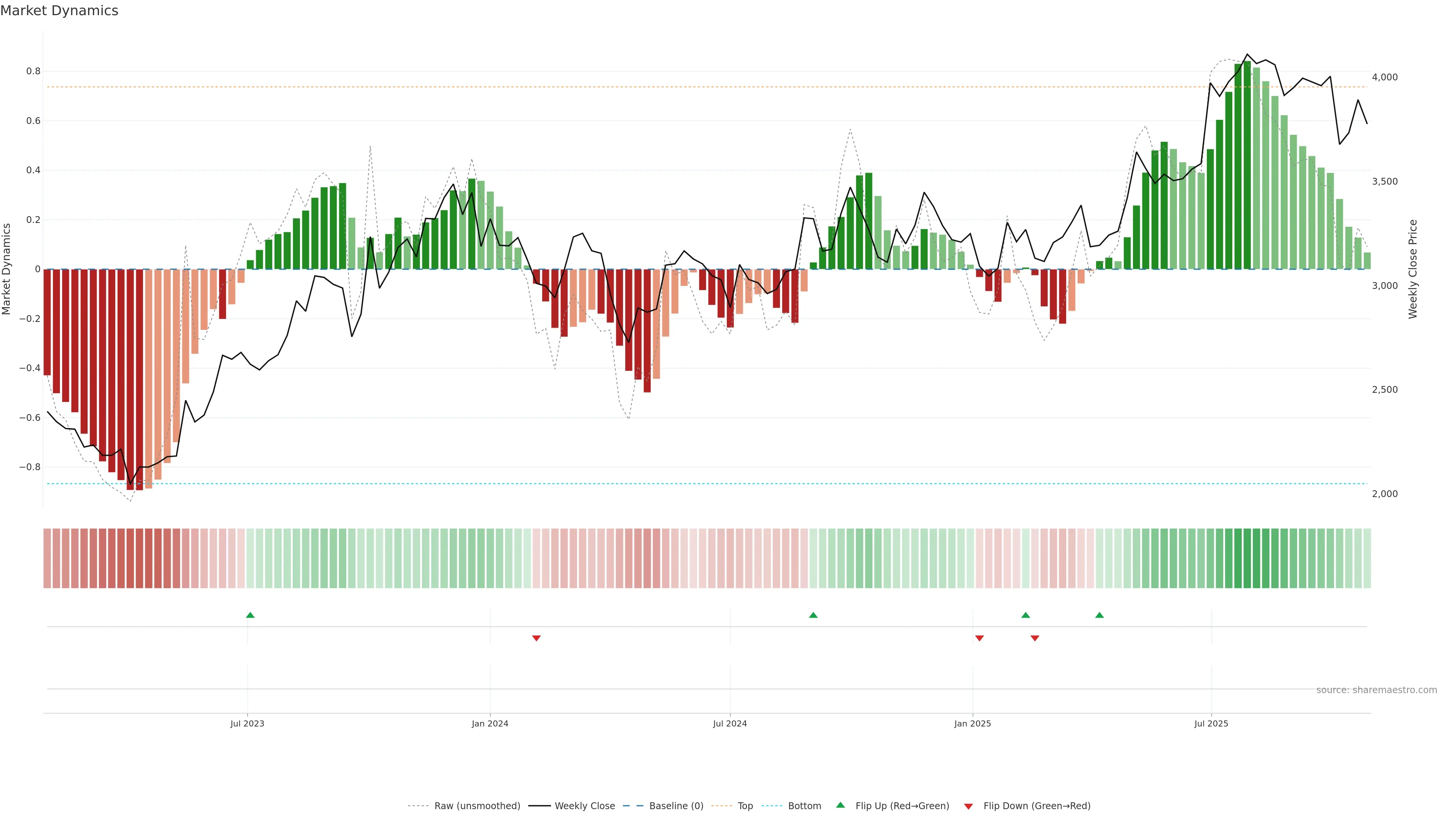Toggle the Baseline (0) legend entry
Screen dimensions: 1456x819
(x=676, y=806)
